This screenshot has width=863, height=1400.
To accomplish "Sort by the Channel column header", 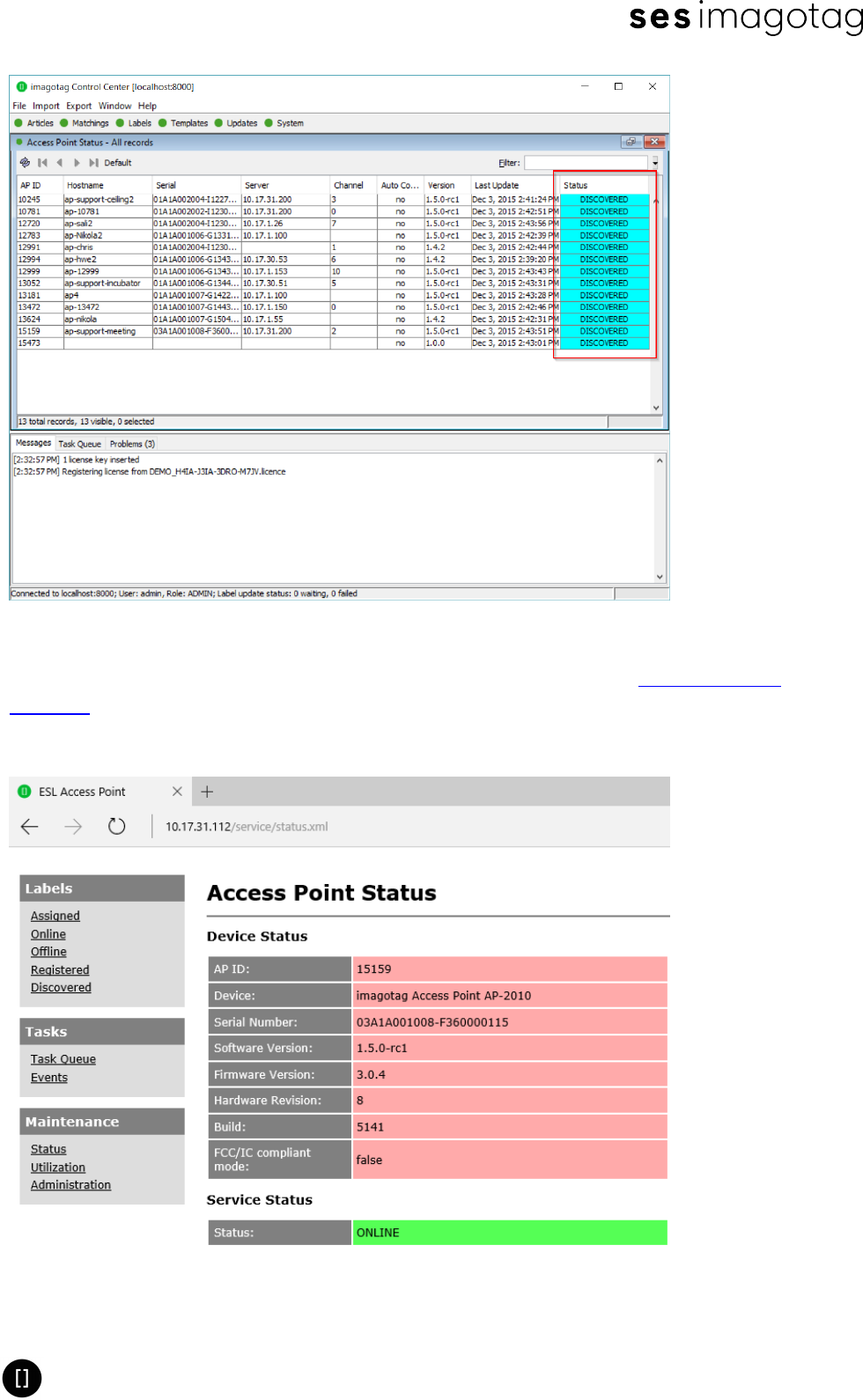I will point(354,186).
